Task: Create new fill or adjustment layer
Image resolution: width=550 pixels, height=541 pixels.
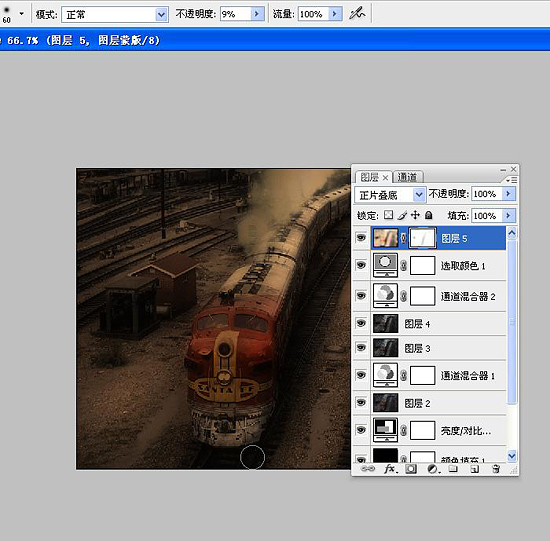Action: (x=433, y=469)
